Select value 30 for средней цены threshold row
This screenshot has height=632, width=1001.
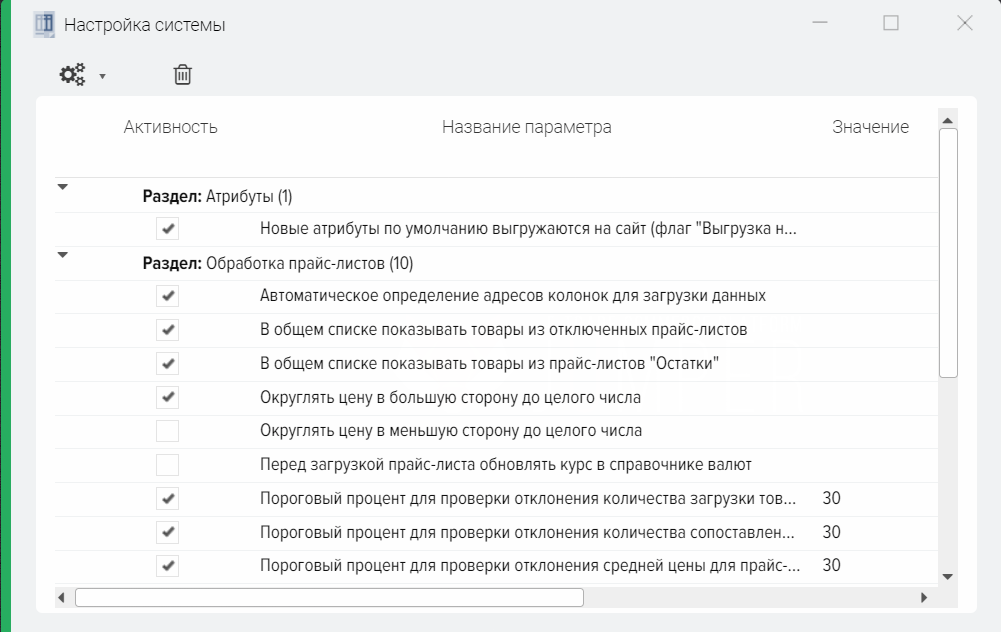click(x=831, y=566)
